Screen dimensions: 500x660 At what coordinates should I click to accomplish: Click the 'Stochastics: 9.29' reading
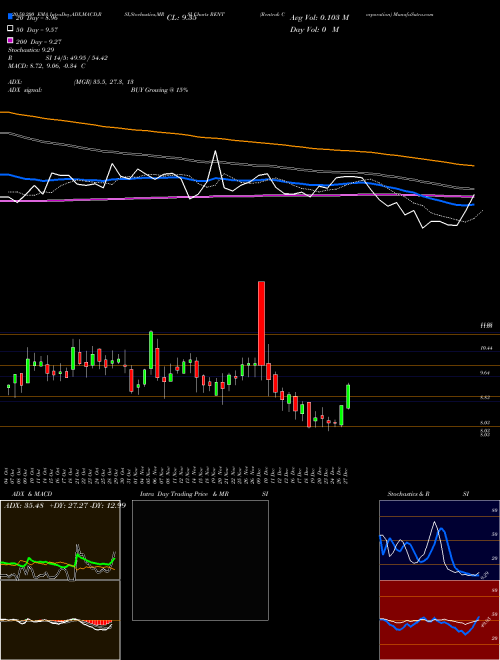click(x=31, y=50)
